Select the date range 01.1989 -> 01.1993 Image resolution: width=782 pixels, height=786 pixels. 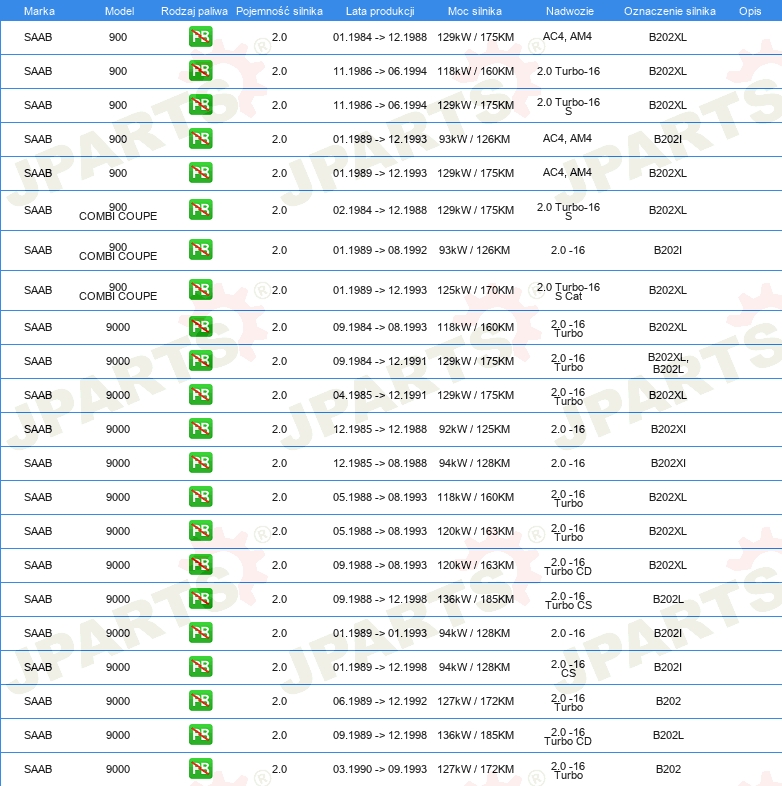click(380, 634)
